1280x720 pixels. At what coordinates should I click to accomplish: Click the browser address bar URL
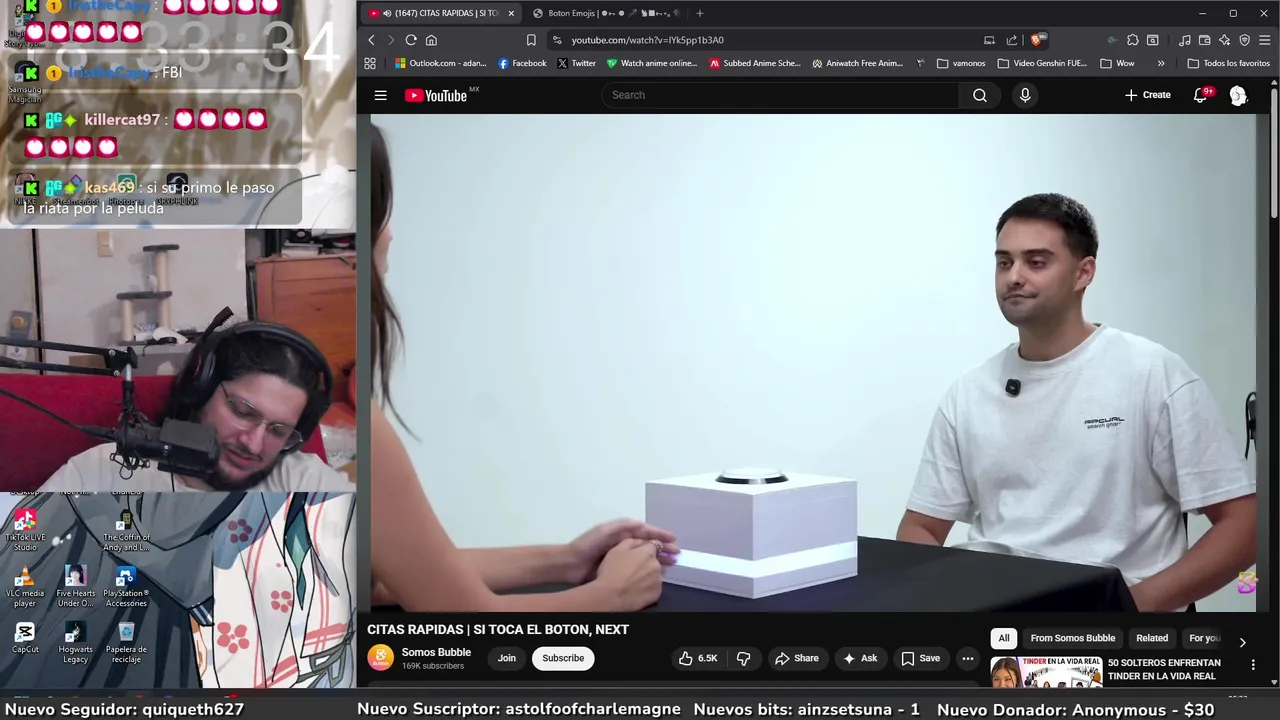point(647,40)
